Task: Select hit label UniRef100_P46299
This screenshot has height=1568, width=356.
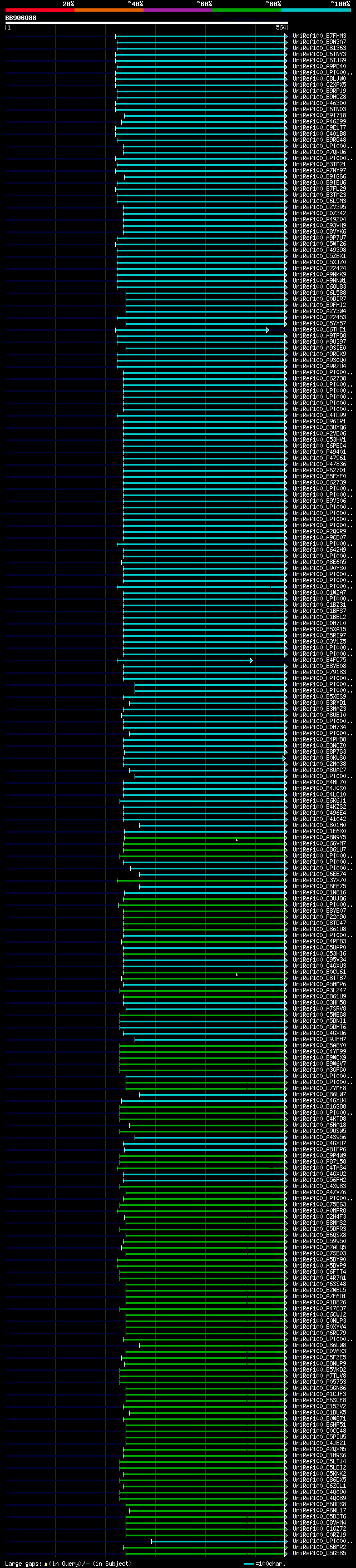Action: click(x=319, y=122)
